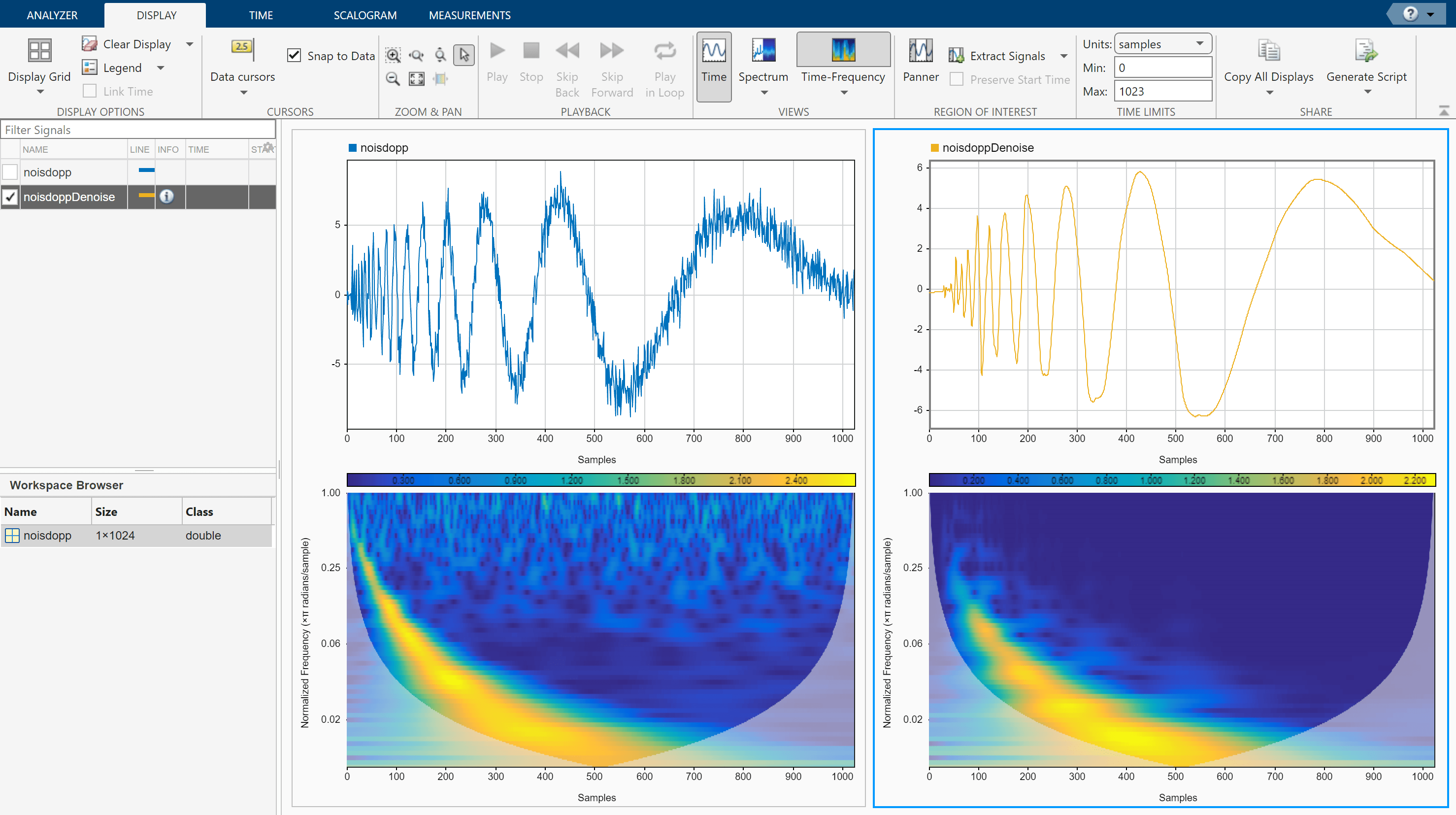
Task: Open the MEASUREMENTS tab
Action: pyautogui.click(x=469, y=15)
